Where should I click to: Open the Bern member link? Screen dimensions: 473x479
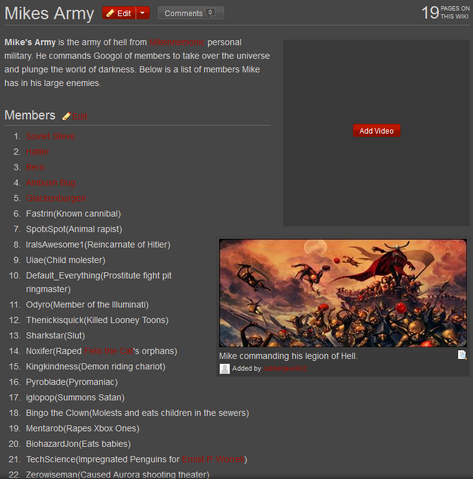pos(35,167)
